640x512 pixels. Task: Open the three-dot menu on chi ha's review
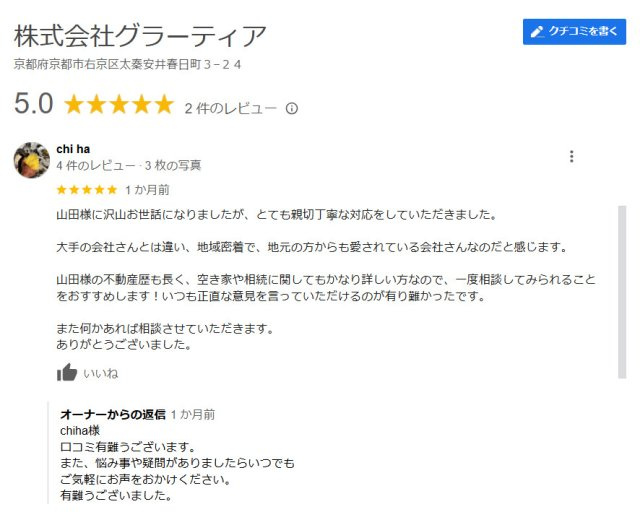(571, 157)
